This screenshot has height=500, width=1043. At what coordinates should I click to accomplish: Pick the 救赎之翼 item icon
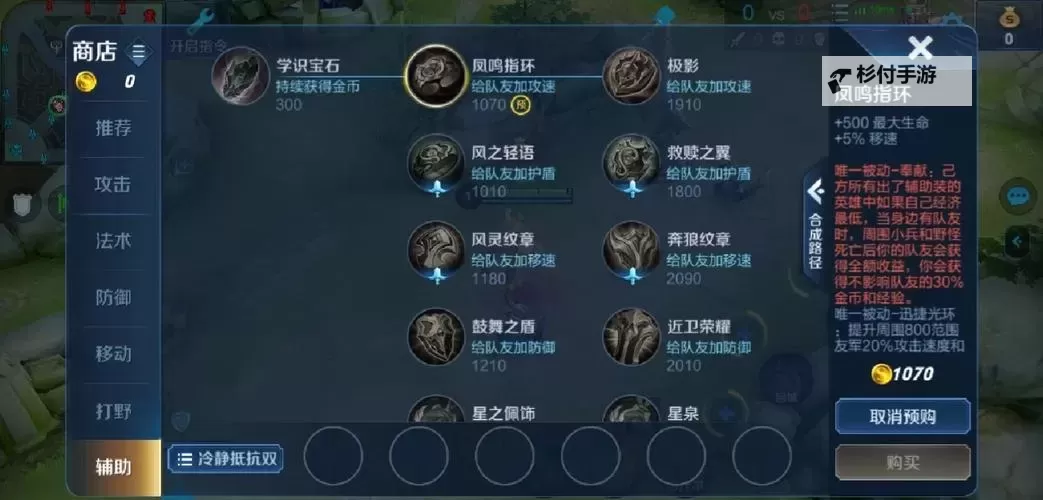(x=631, y=163)
